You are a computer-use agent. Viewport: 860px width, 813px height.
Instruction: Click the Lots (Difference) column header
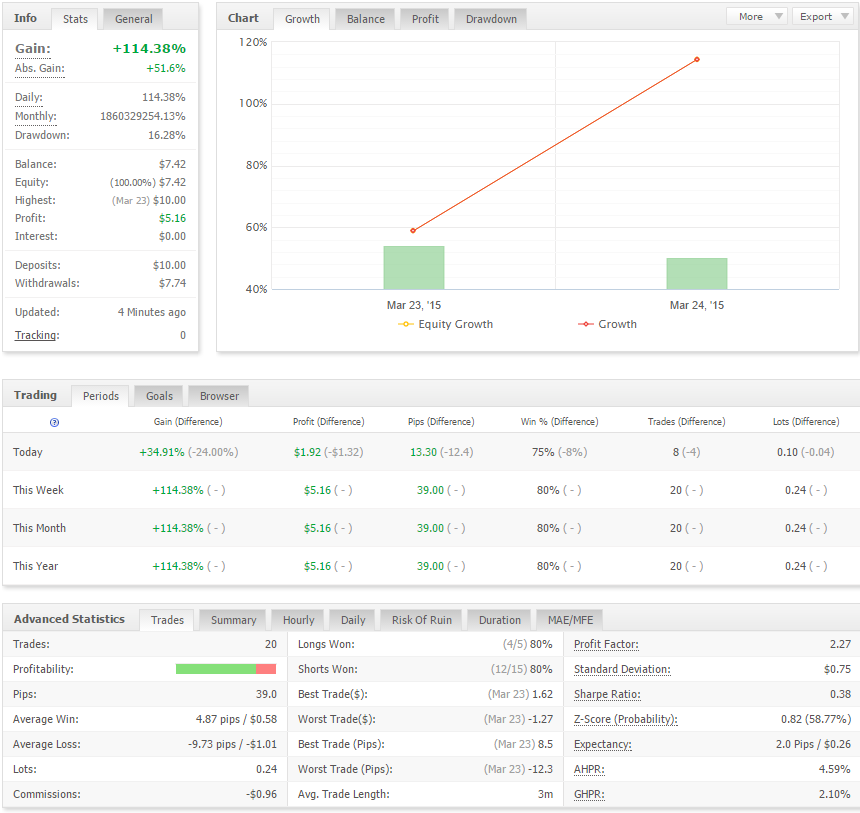806,422
